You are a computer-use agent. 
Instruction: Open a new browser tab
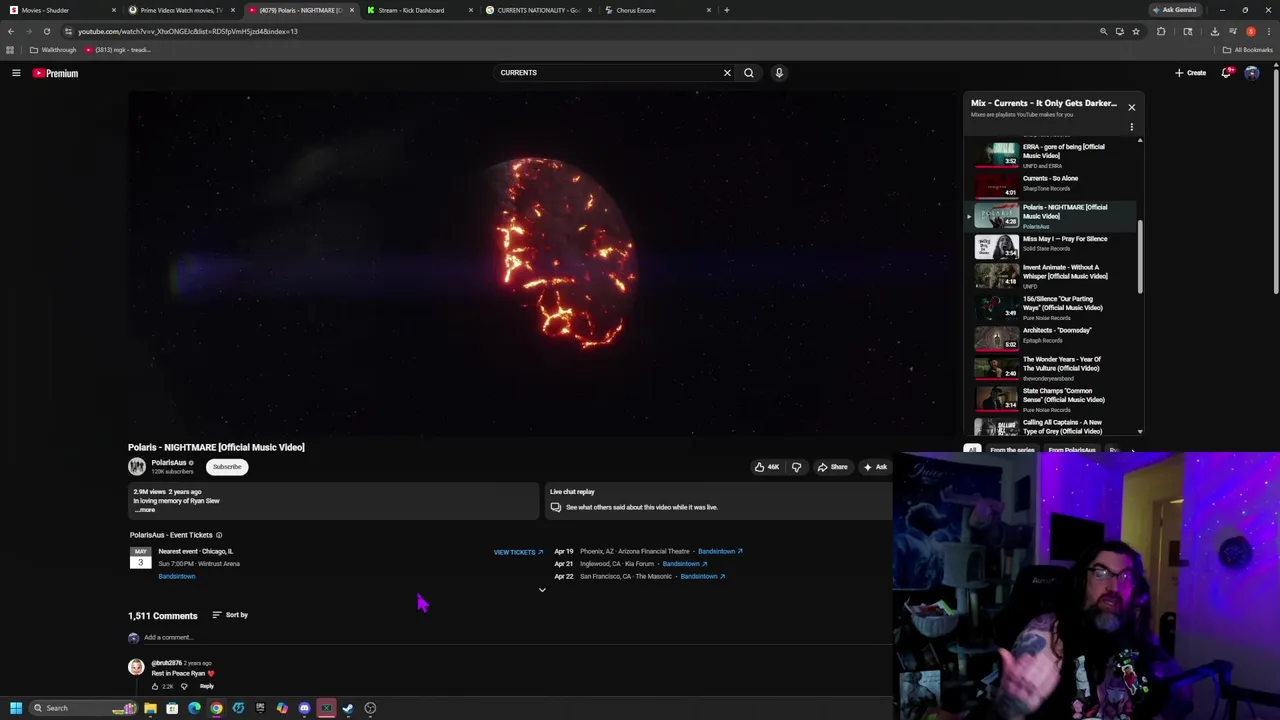point(727,10)
